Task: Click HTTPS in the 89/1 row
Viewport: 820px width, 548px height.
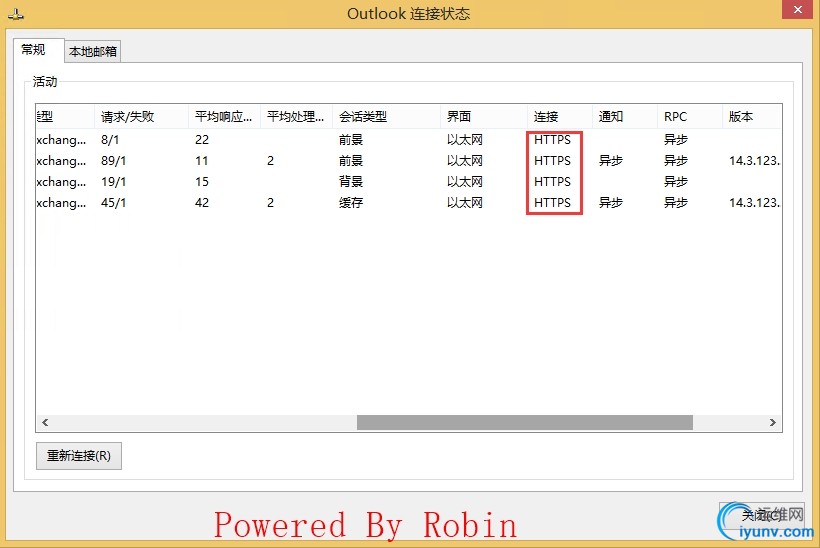Action: (x=552, y=161)
